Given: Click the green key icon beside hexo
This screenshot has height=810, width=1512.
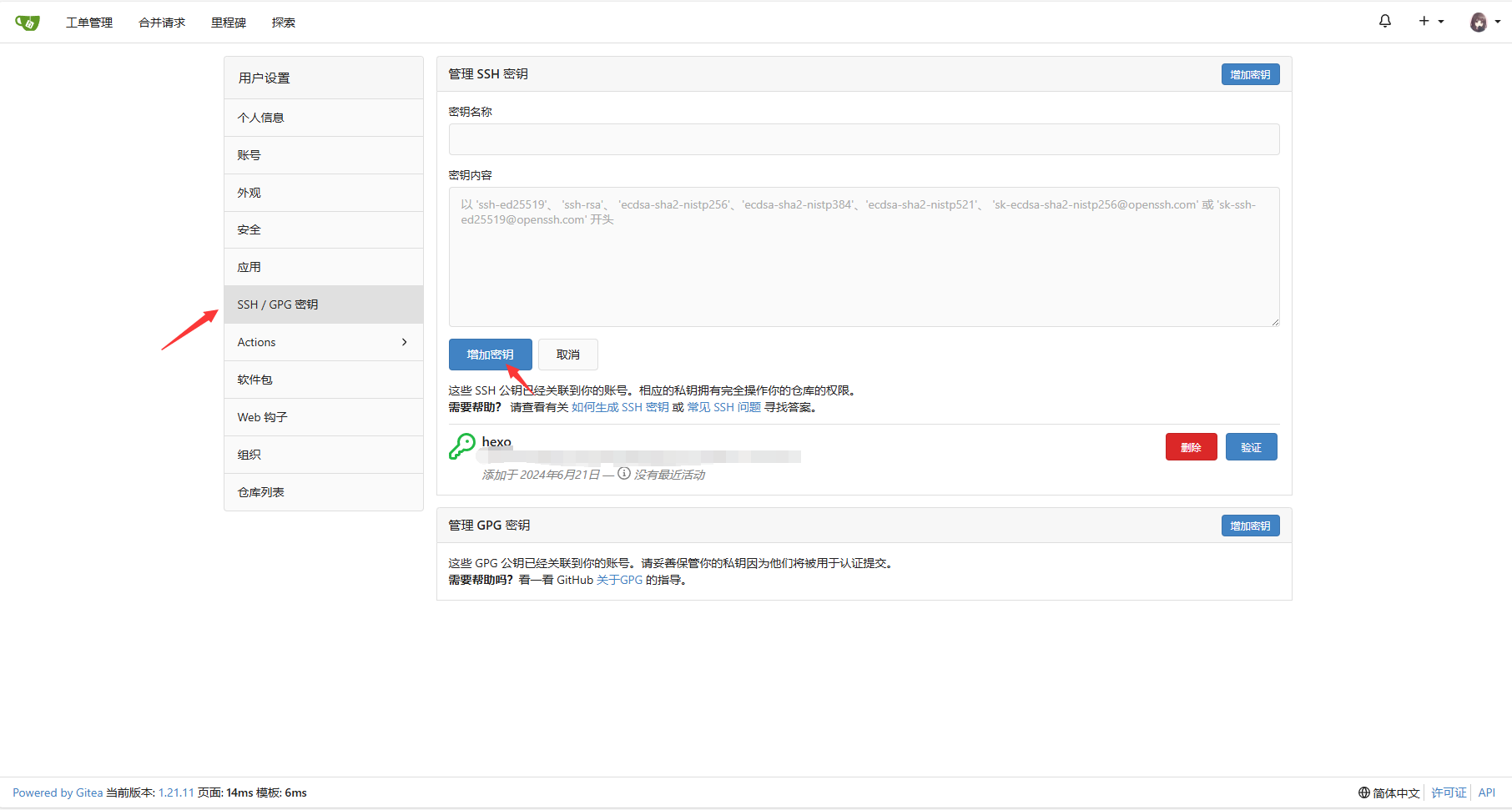Looking at the screenshot, I should 461,447.
